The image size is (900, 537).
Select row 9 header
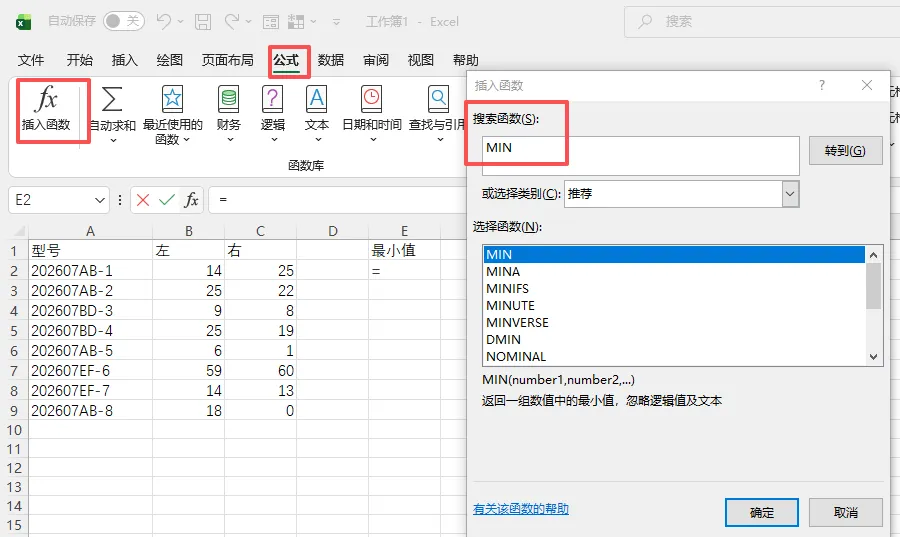(x=14, y=411)
